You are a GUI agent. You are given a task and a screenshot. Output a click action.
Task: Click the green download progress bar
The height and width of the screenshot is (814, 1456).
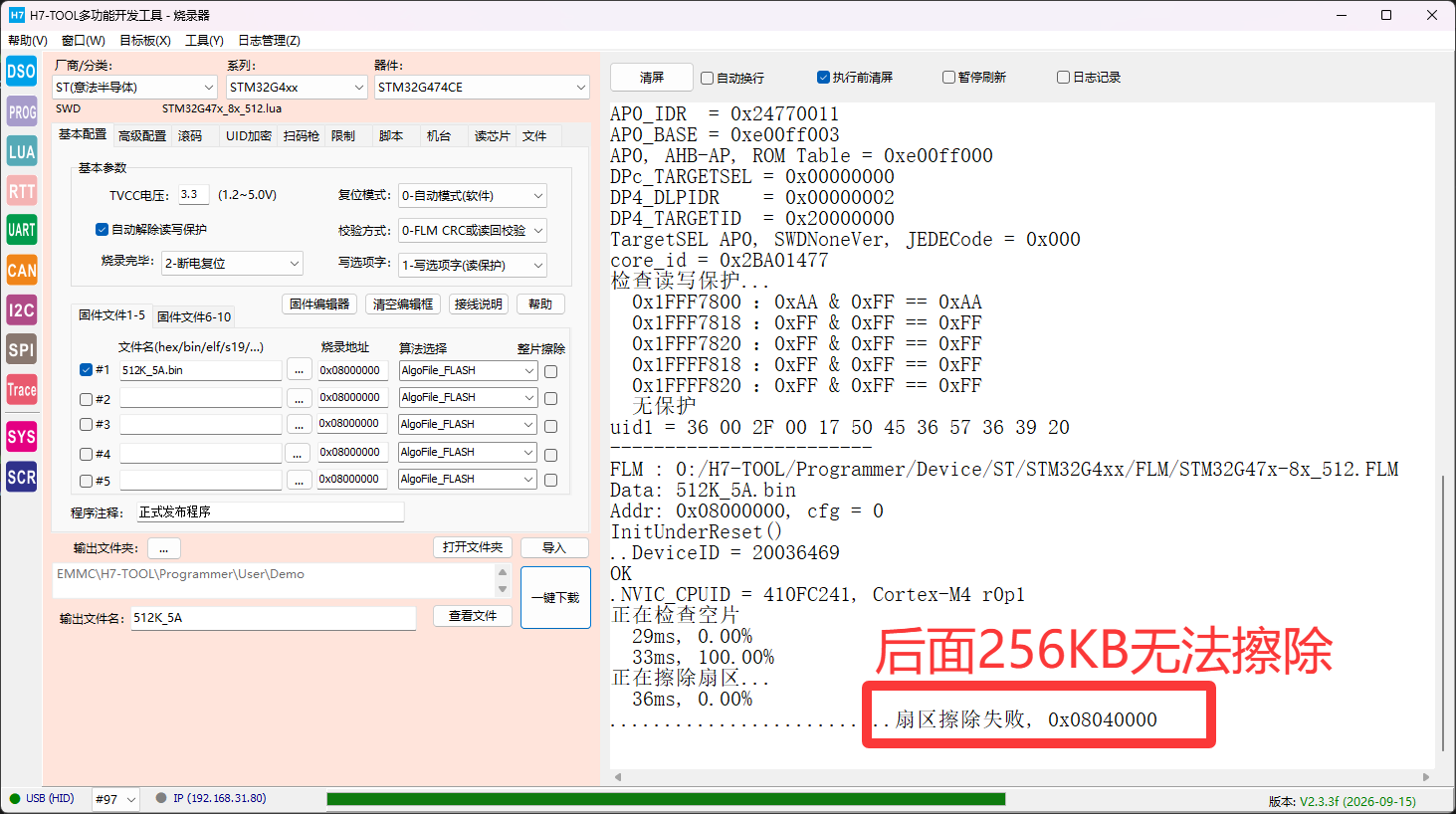coord(666,799)
